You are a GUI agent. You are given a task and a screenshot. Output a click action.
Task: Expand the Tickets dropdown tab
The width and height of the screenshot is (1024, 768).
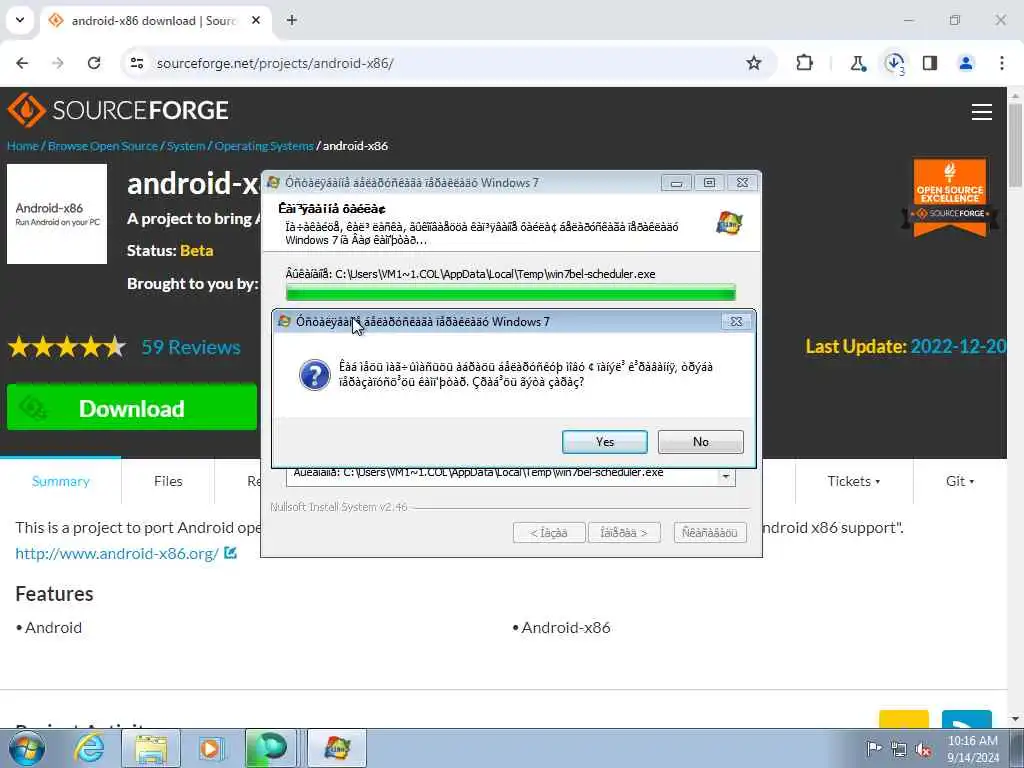pos(854,481)
